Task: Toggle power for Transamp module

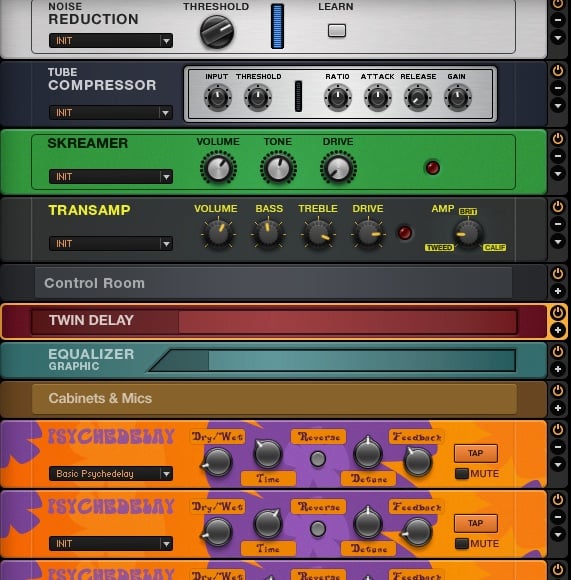Action: (x=558, y=206)
